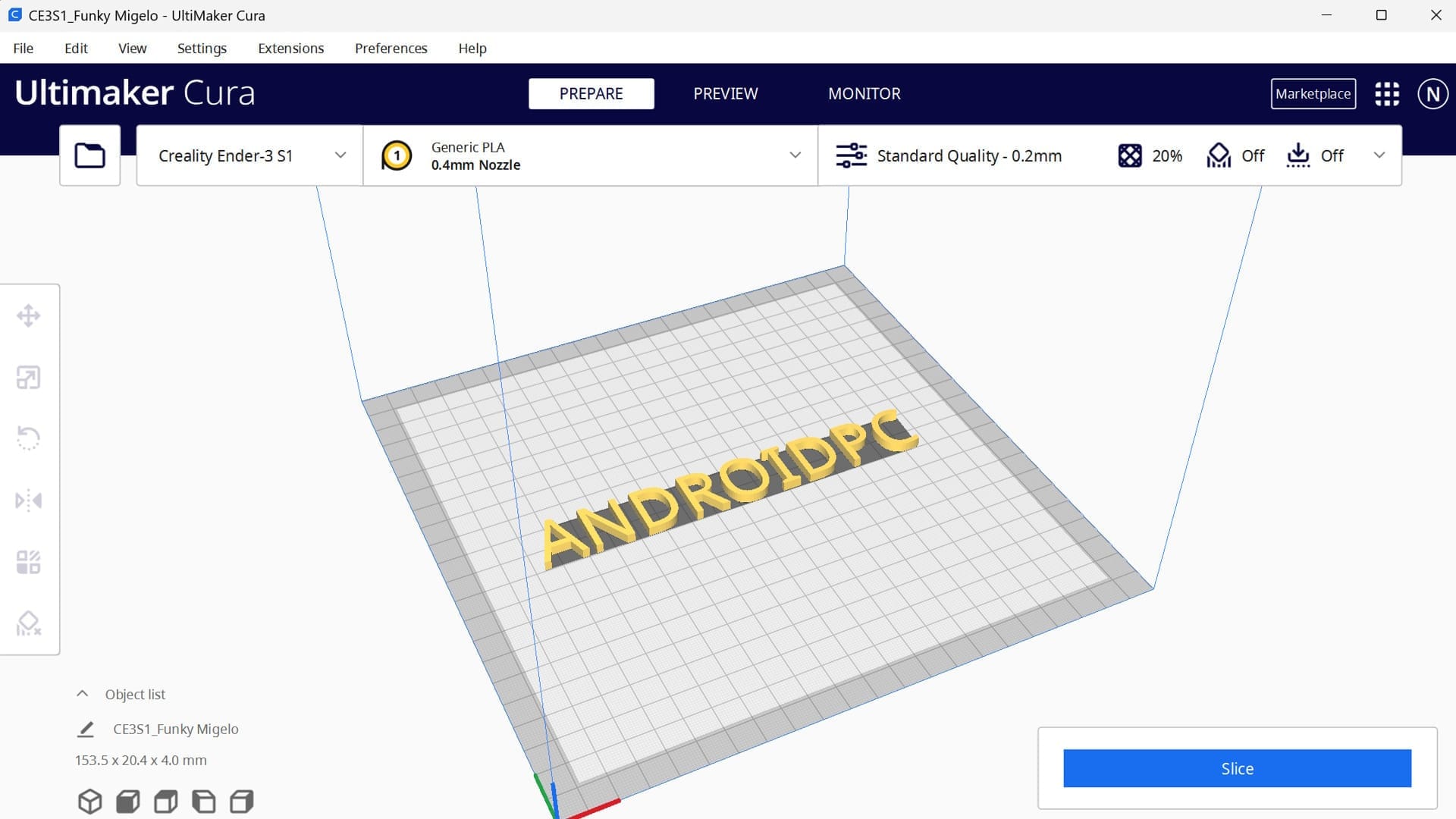Viewport: 1456px width, 819px height.
Task: Click the print settings sliders icon
Action: click(x=851, y=155)
